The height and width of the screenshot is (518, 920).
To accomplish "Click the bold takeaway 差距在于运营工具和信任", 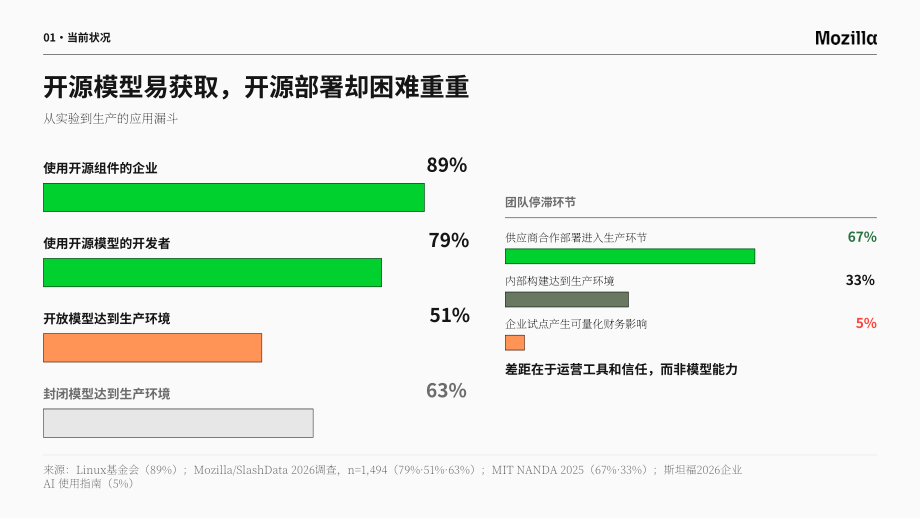I will point(621,370).
